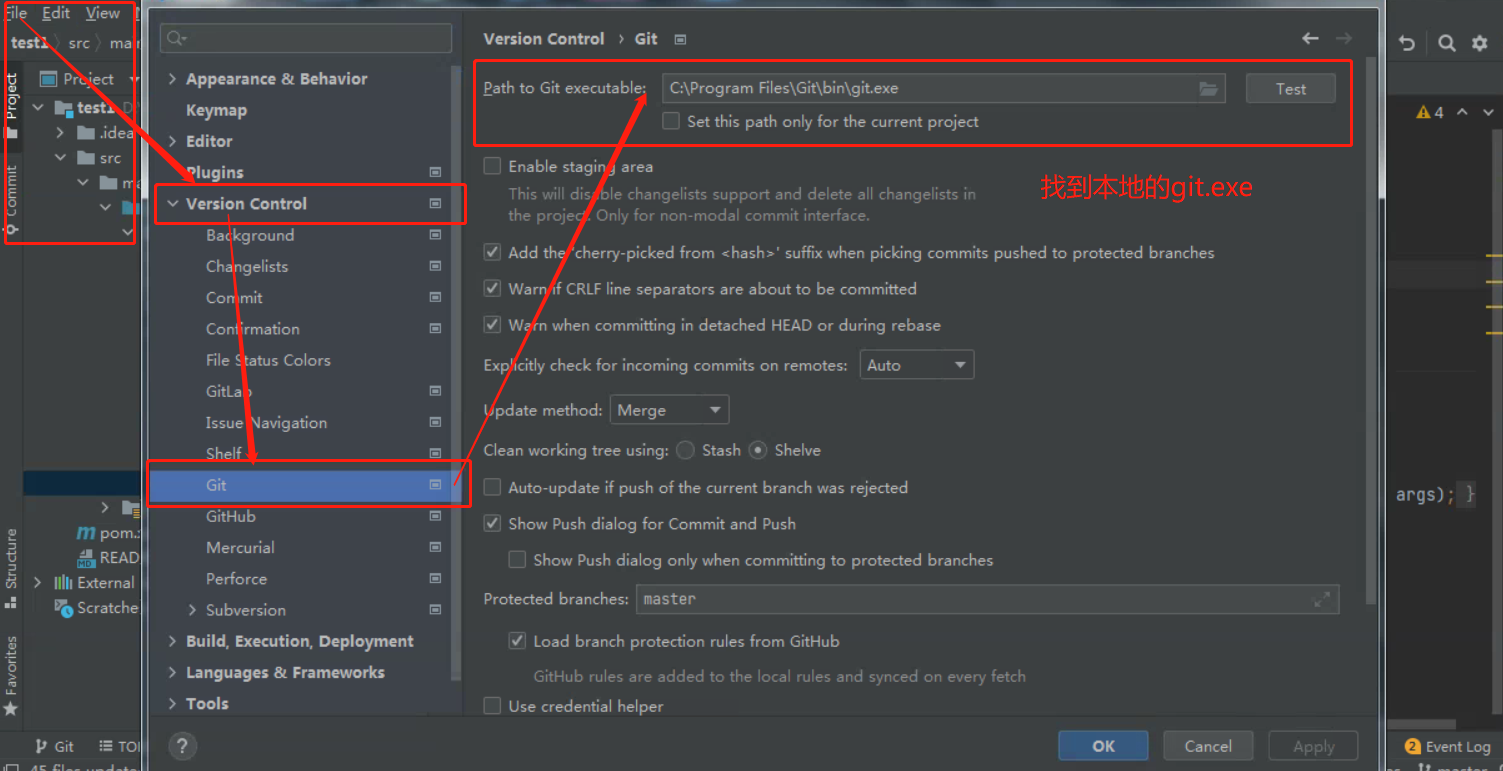Click the back navigation arrow in Settings
The image size is (1503, 771).
point(1310,38)
